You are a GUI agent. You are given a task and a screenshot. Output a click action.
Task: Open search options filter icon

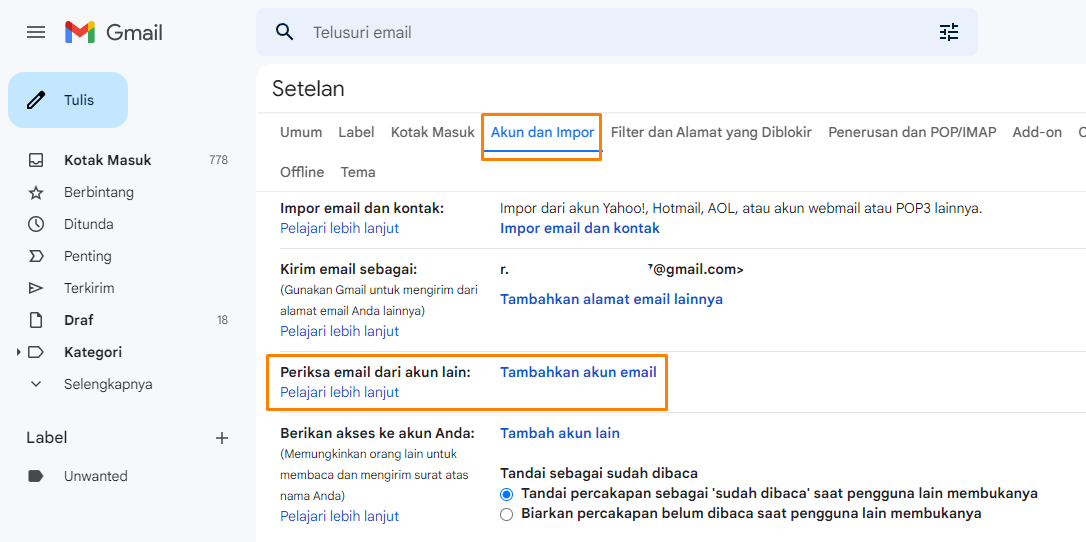click(x=948, y=32)
